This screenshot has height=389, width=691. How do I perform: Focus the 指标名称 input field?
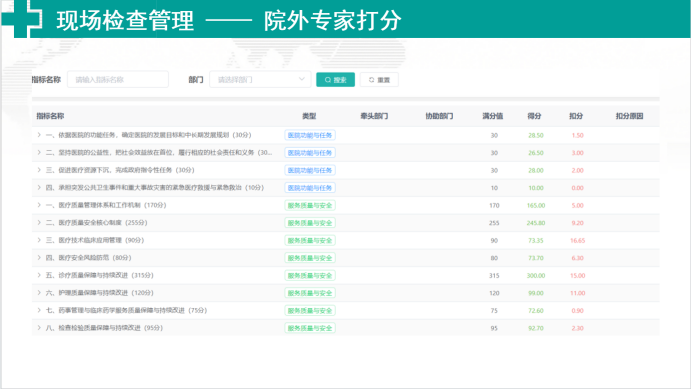[x=118, y=80]
